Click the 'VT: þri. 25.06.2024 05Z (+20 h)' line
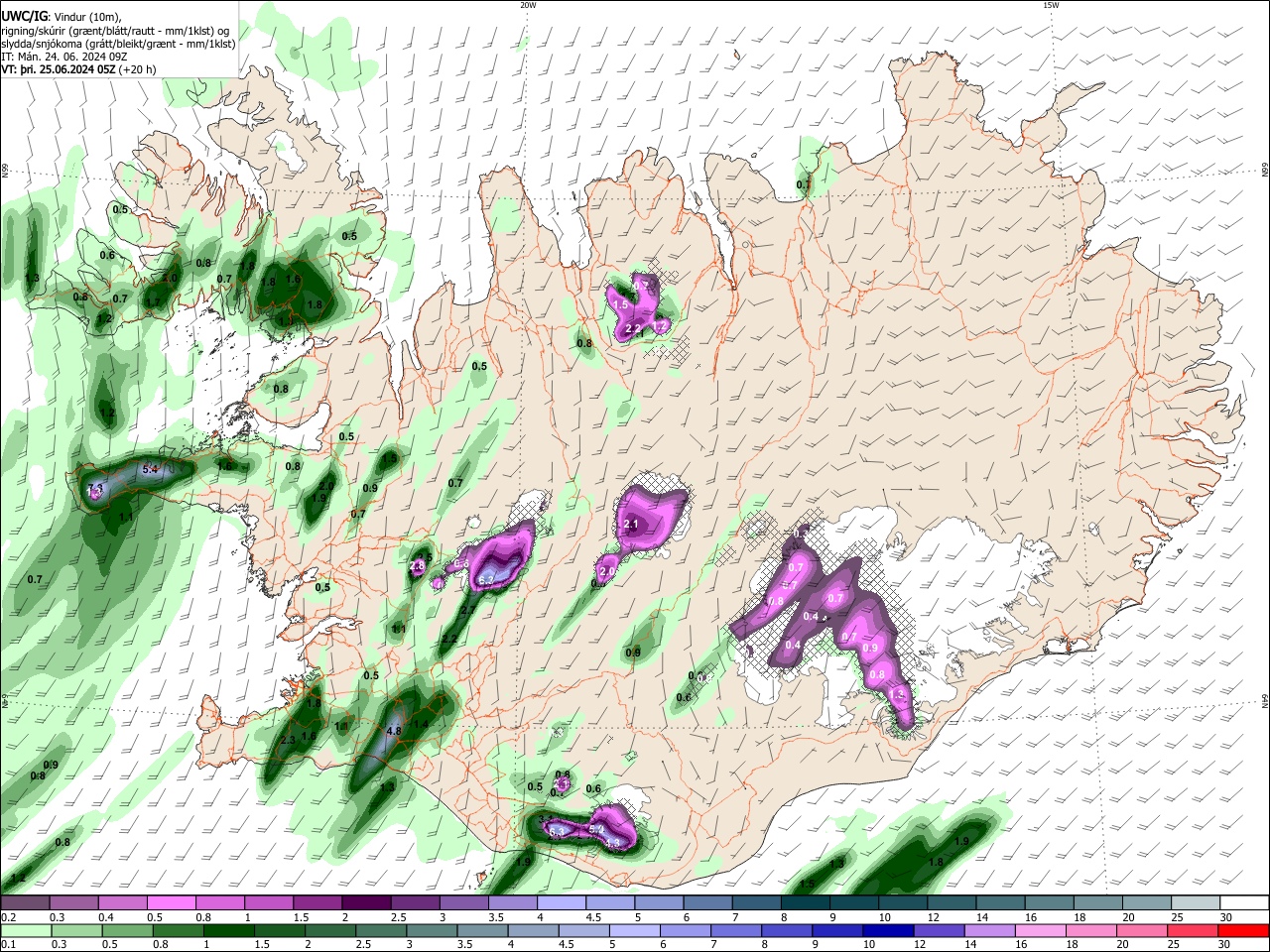Image resolution: width=1270 pixels, height=952 pixels. click(x=78, y=69)
